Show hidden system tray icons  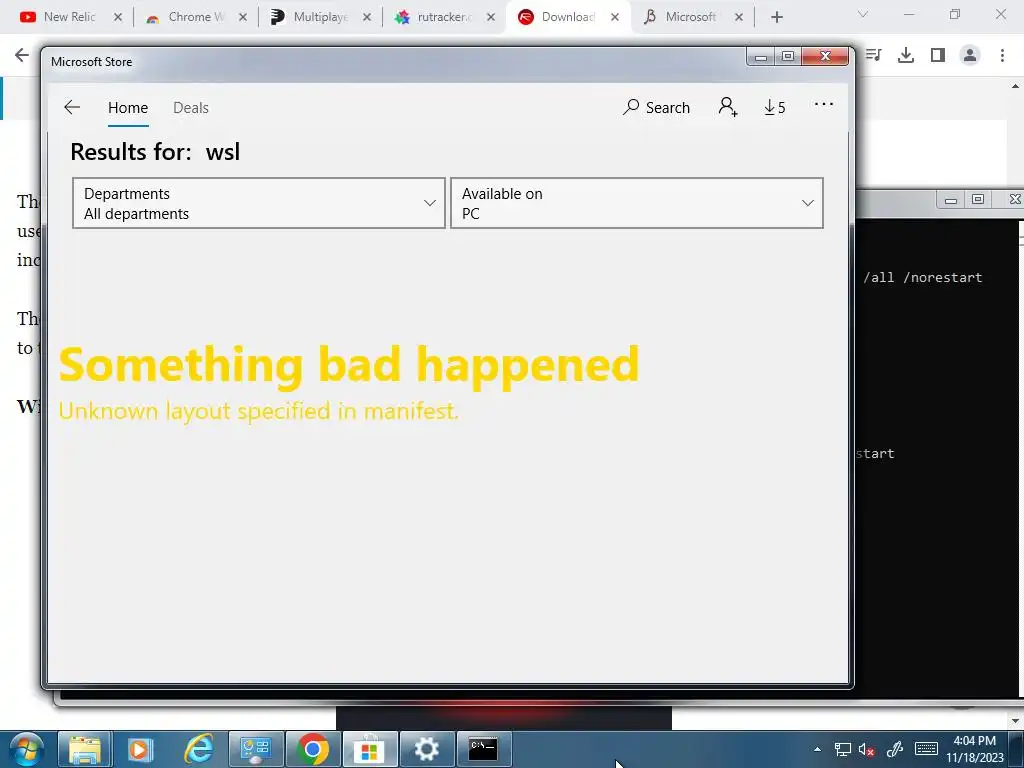pos(817,750)
